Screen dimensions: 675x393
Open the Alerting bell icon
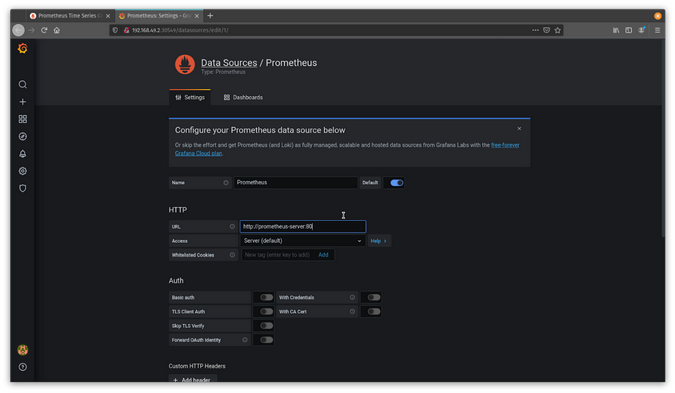click(23, 154)
